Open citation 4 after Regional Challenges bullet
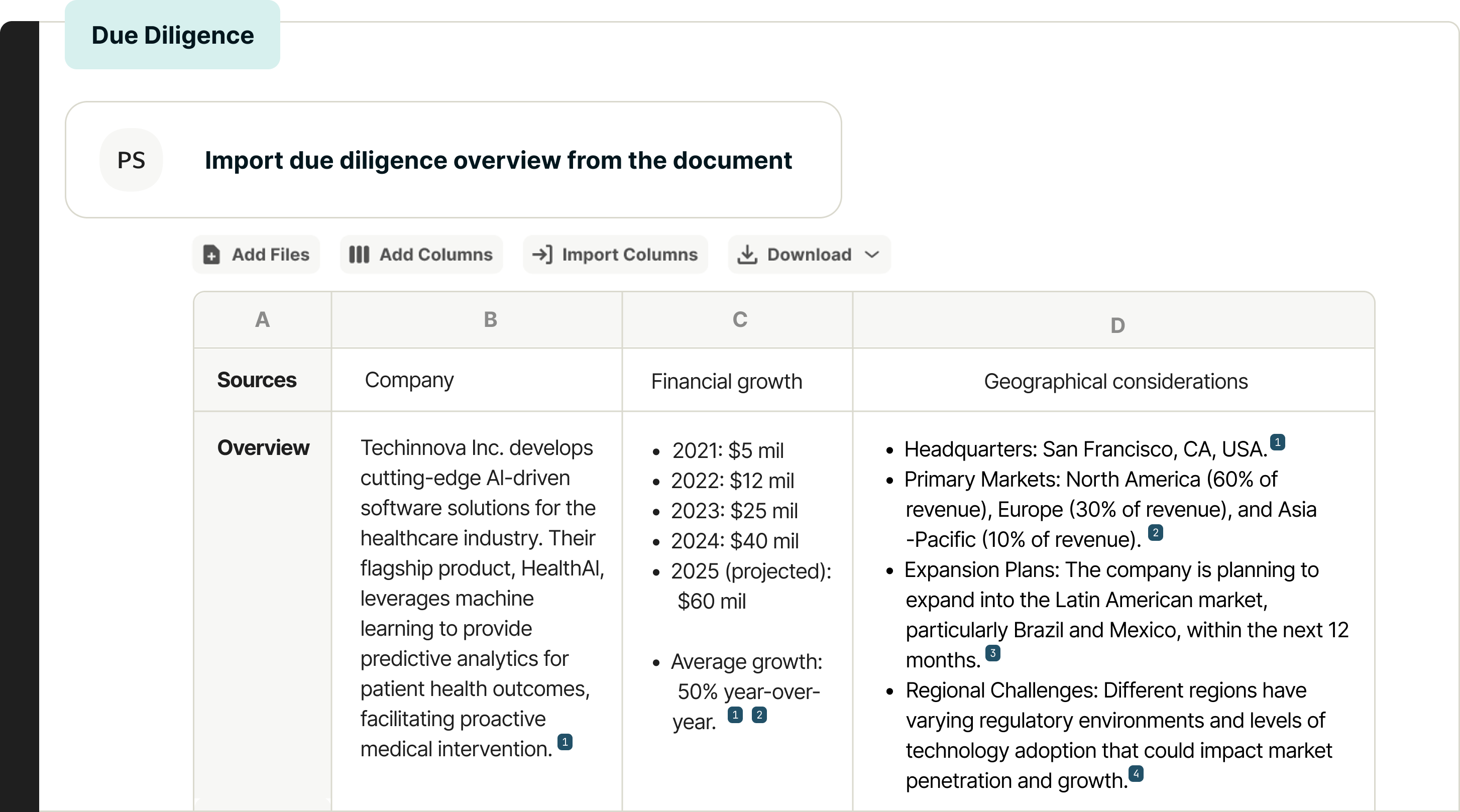1460x812 pixels. point(1135,773)
